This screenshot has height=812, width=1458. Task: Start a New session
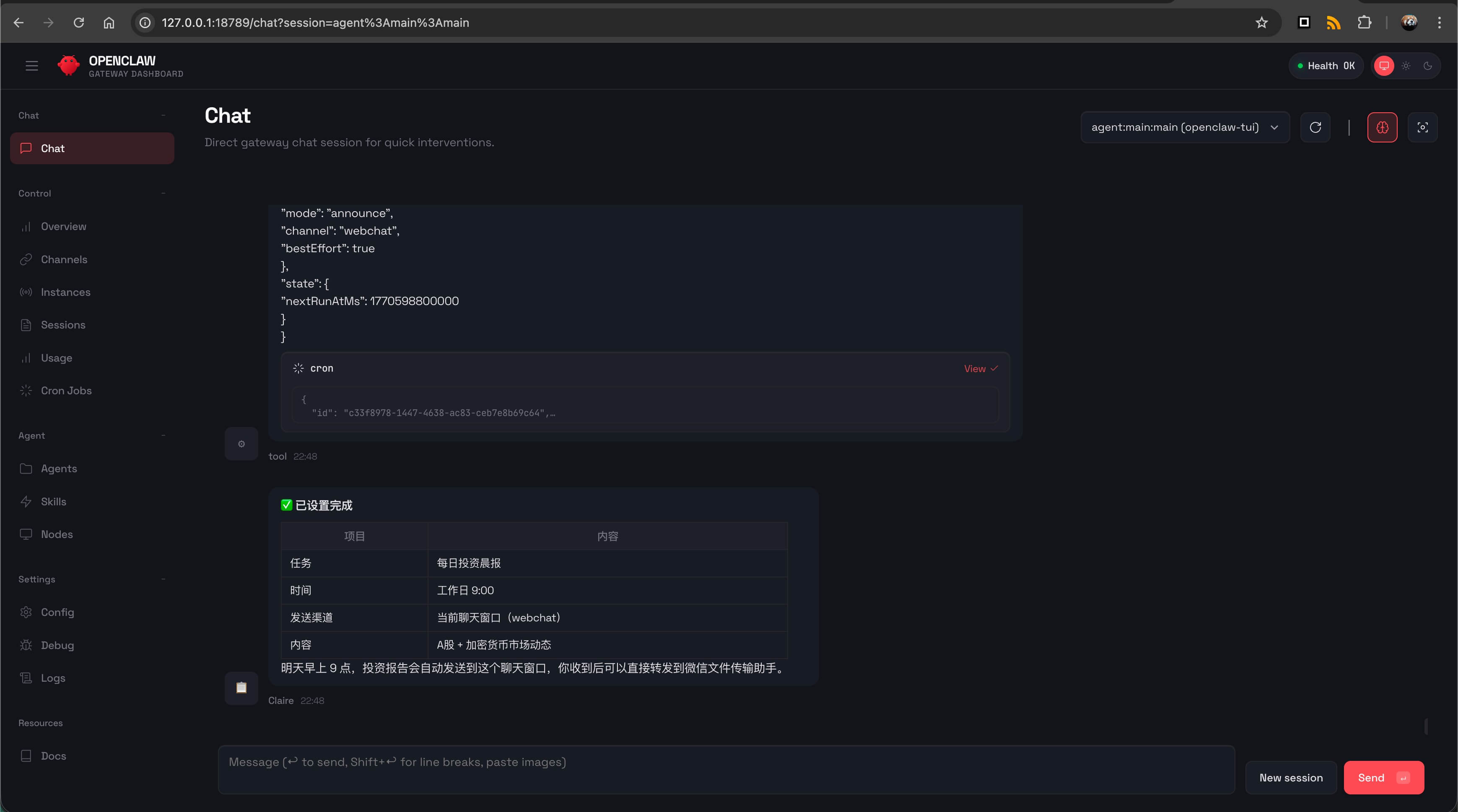(1290, 778)
